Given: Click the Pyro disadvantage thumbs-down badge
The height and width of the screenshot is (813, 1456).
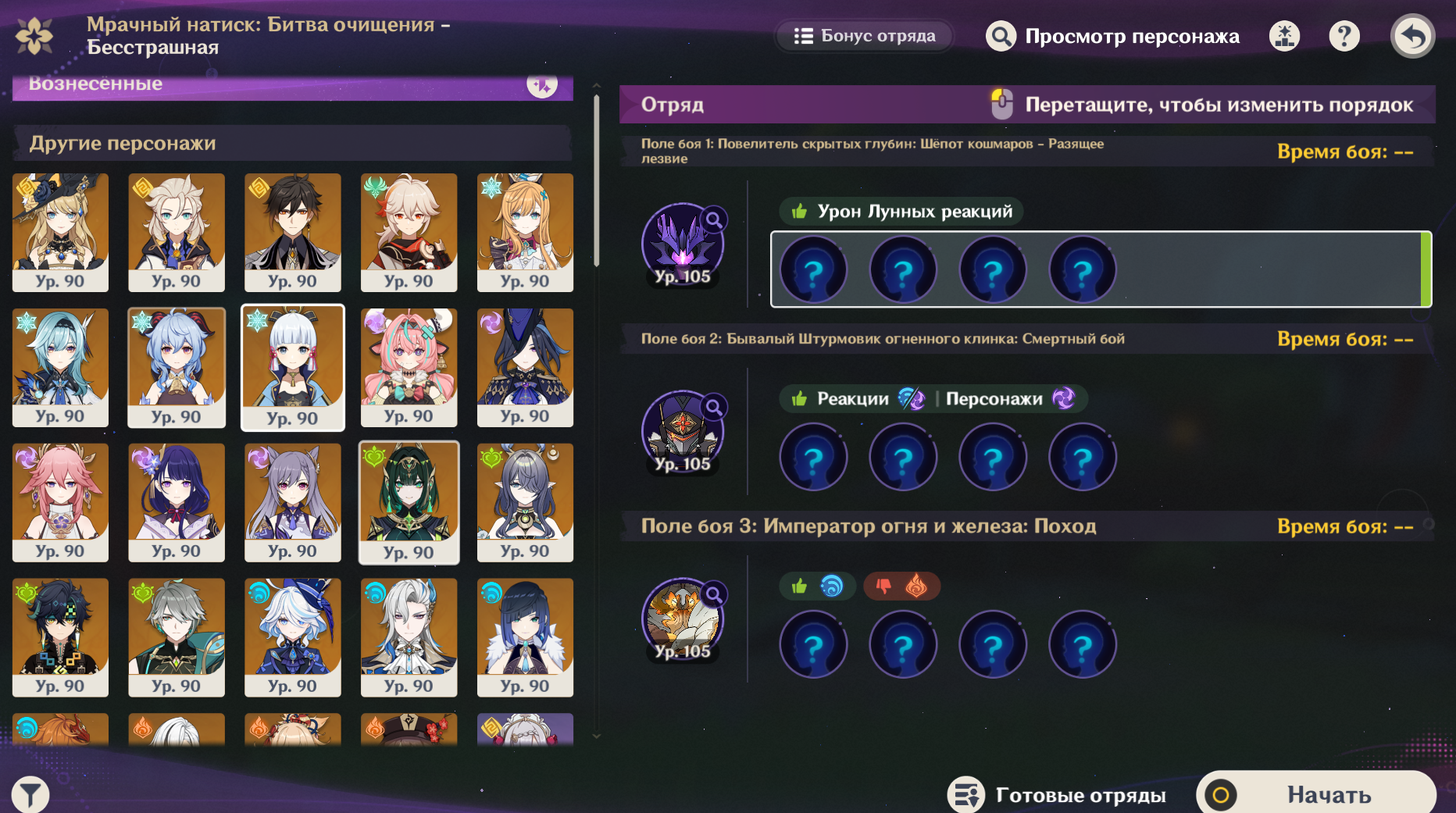Looking at the screenshot, I should pos(902,586).
